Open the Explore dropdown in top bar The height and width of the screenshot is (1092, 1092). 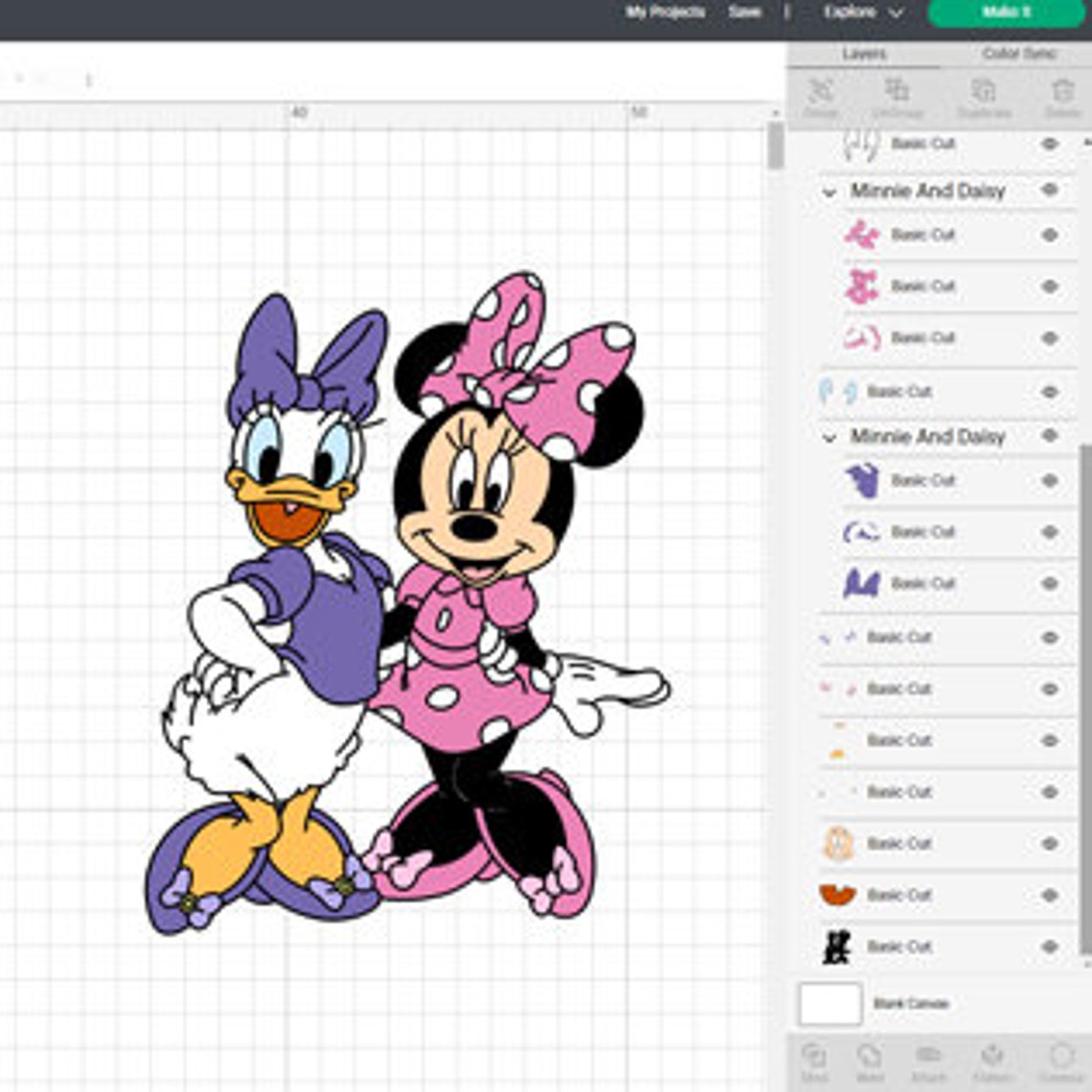click(x=860, y=12)
